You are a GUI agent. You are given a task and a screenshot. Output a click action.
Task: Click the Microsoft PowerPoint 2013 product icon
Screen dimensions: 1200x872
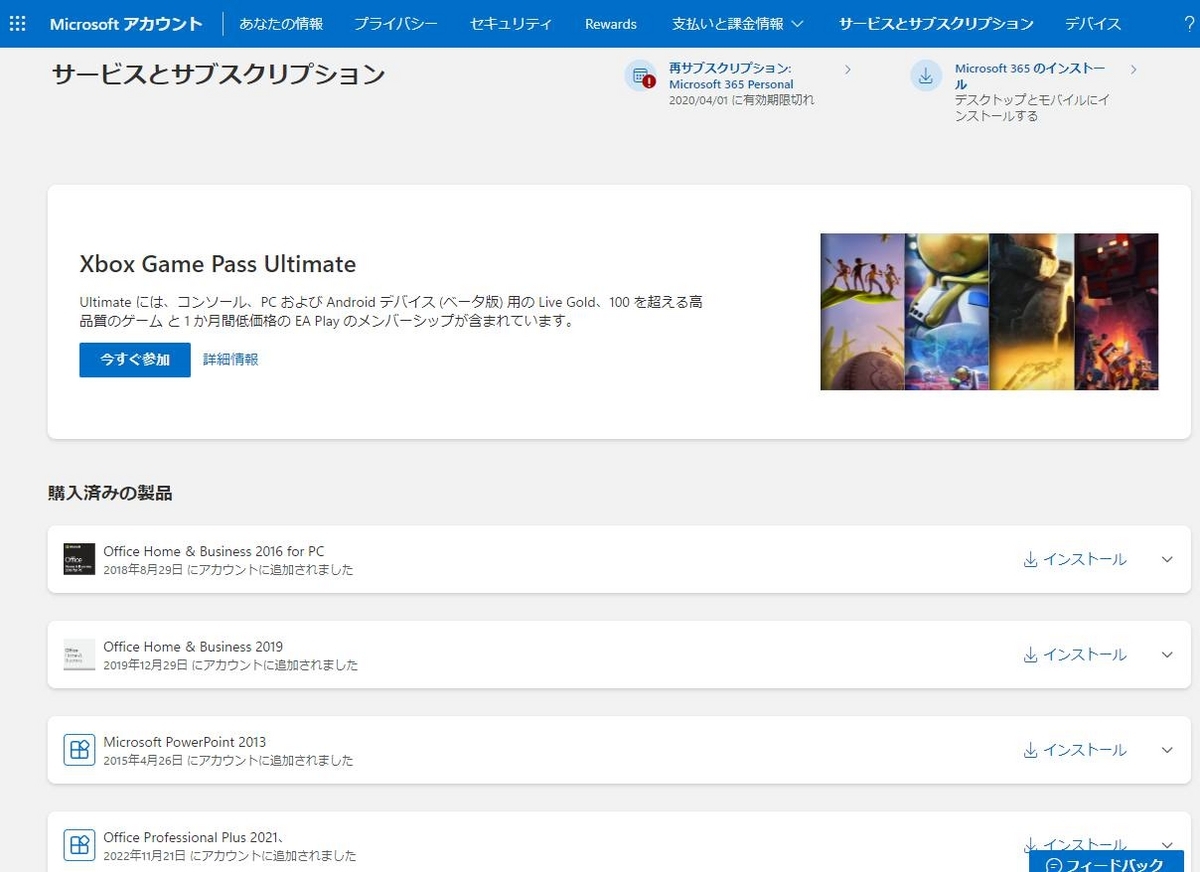79,749
